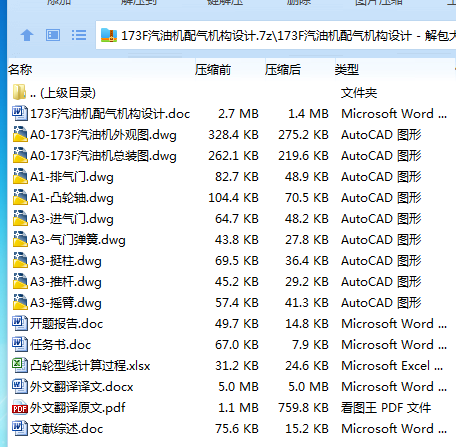Click Word icon of 任务书.doc
The height and width of the screenshot is (447, 456).
point(20,344)
